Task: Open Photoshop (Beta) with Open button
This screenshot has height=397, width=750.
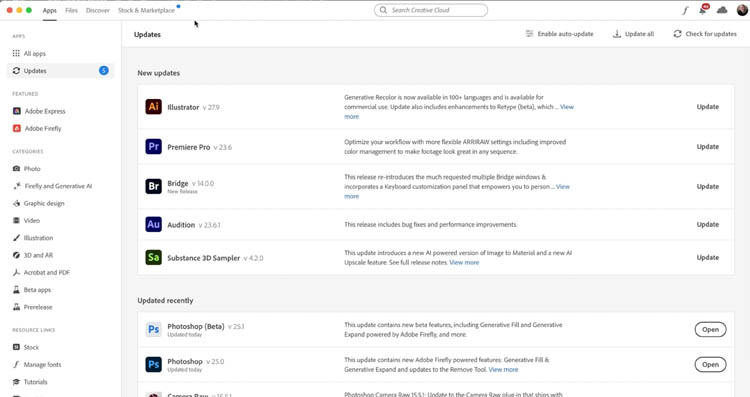Action: [x=710, y=330]
